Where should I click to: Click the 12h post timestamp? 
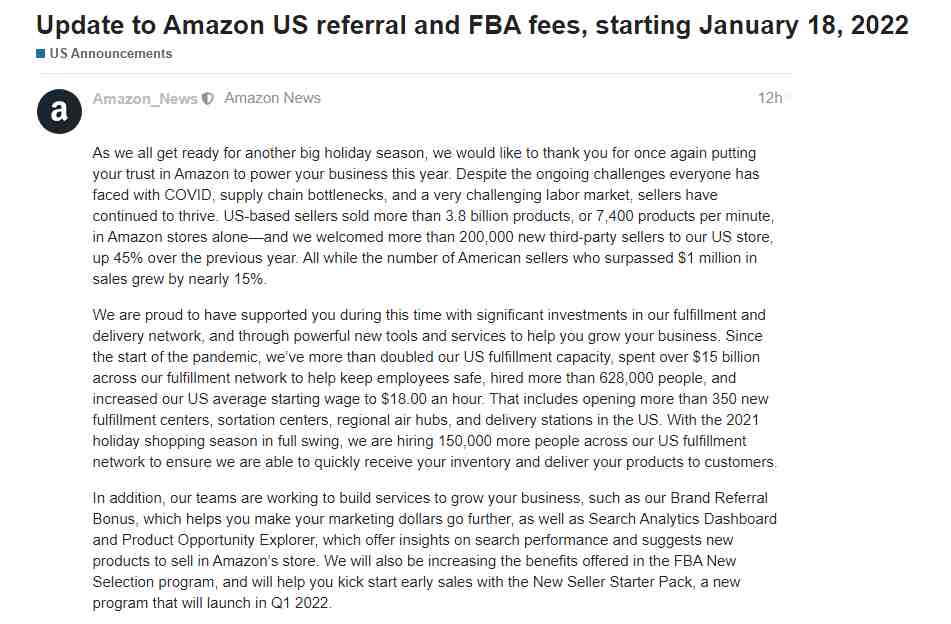770,98
